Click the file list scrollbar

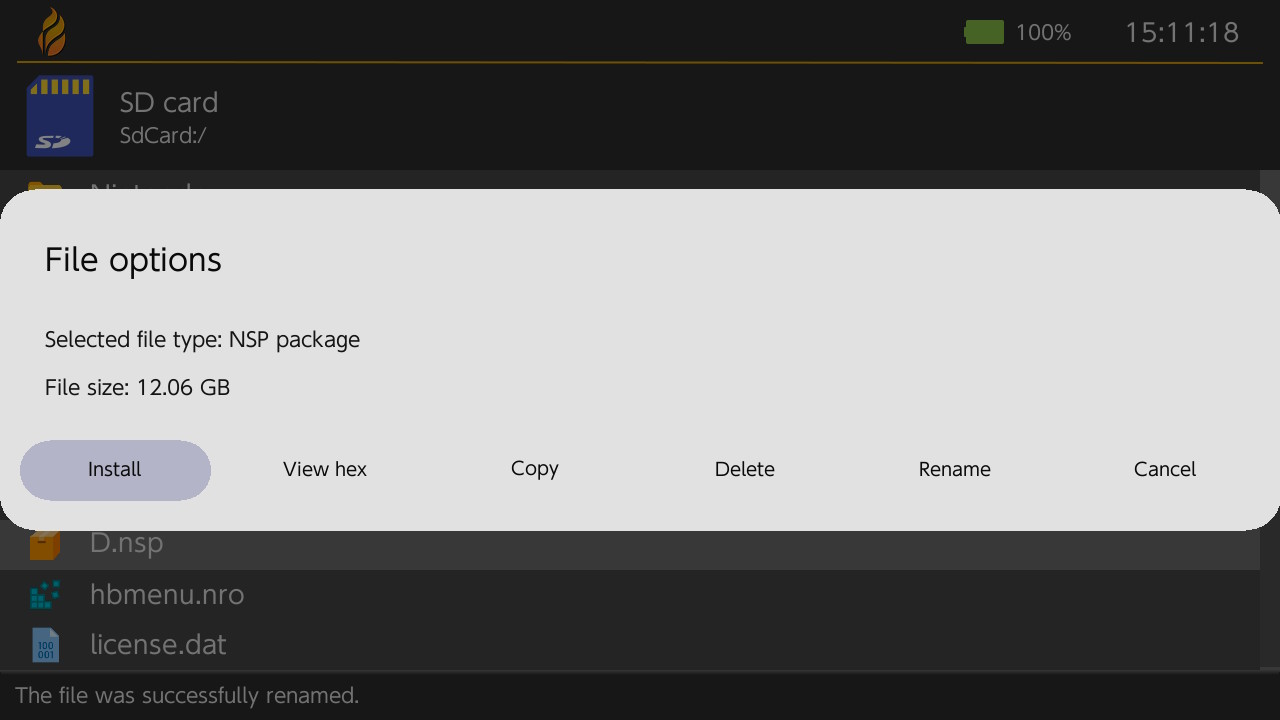click(x=1270, y=600)
